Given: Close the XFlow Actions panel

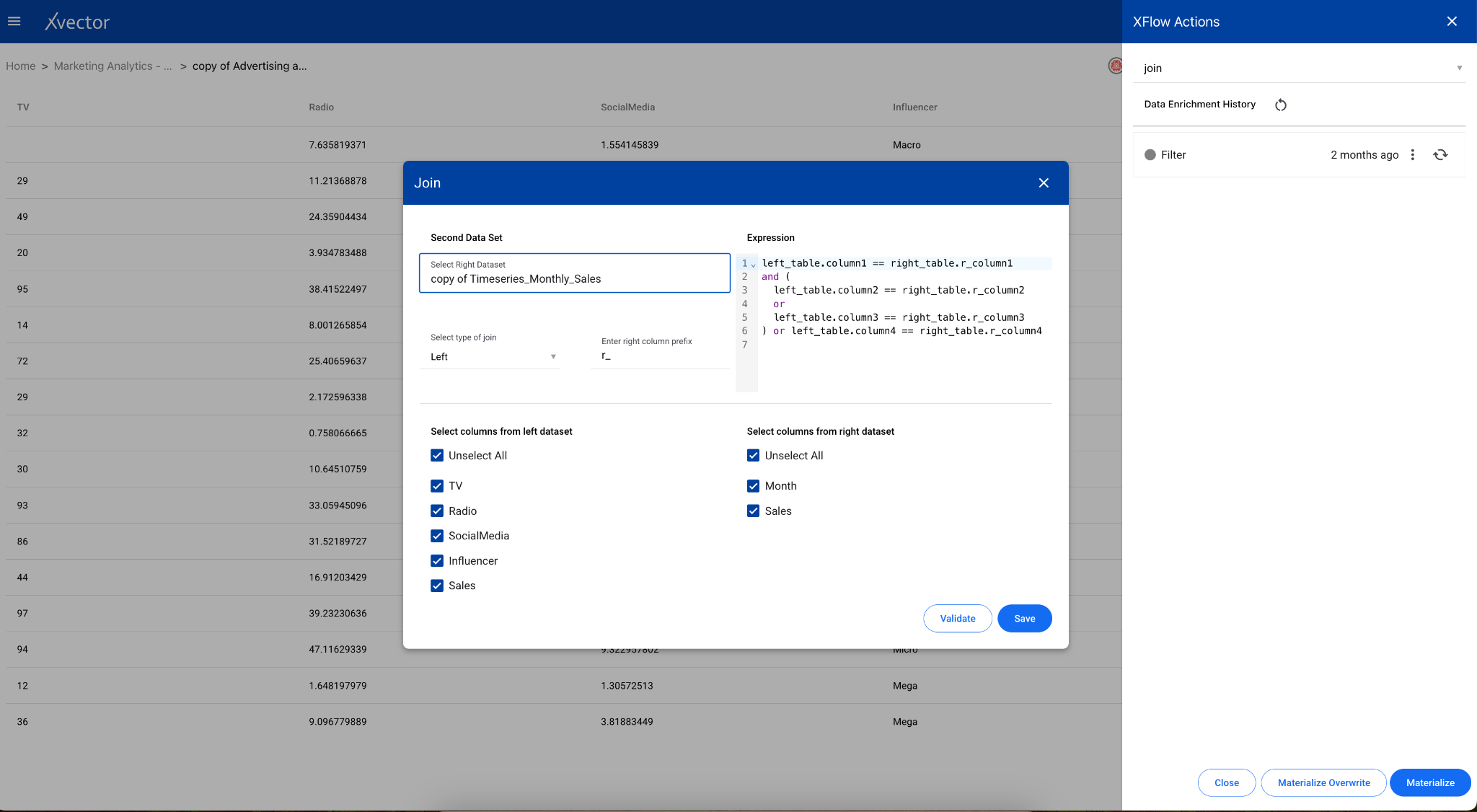Looking at the screenshot, I should (1452, 22).
